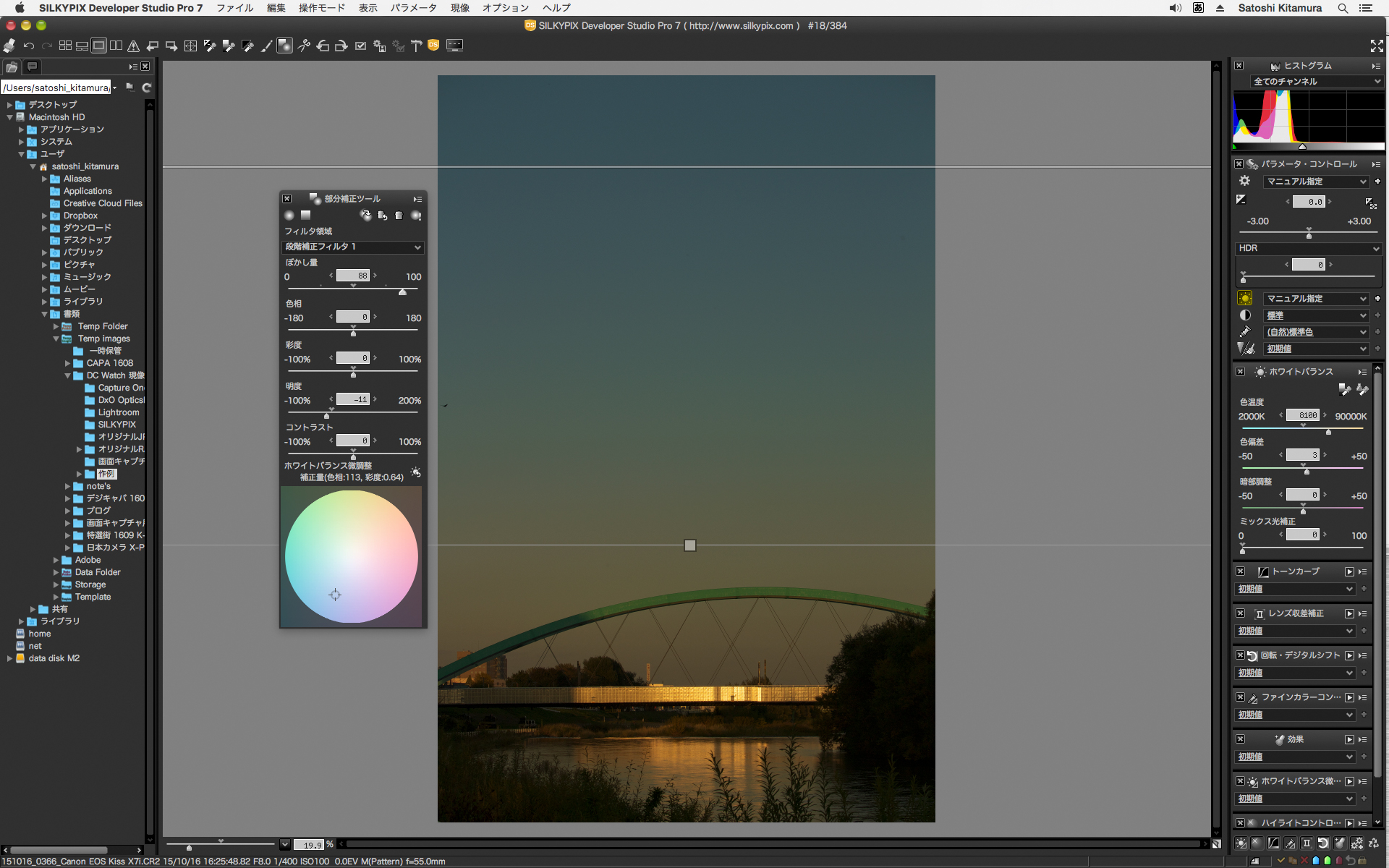Click the trash icon to delete filter region
The height and width of the screenshot is (868, 1389).
(399, 216)
